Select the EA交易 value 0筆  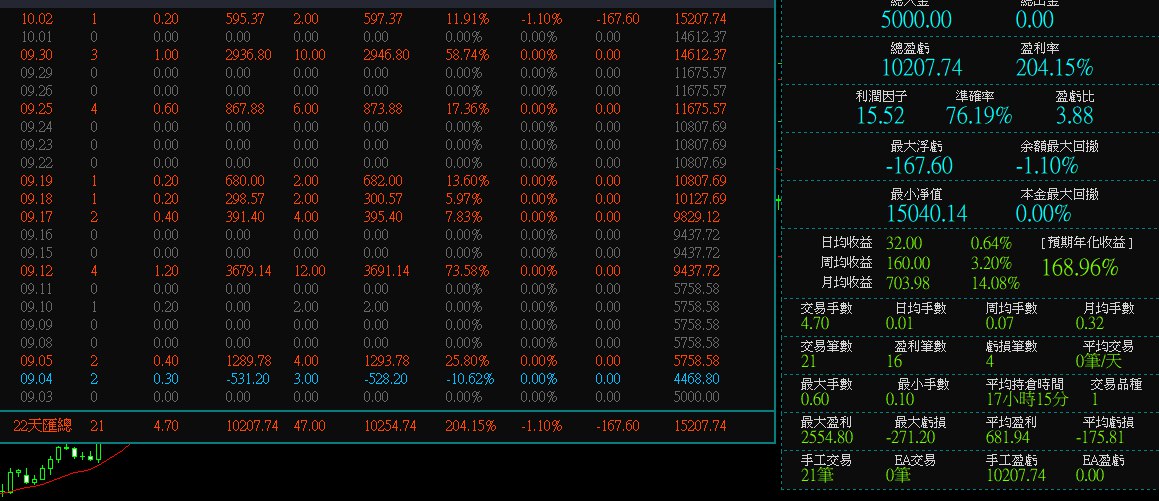(x=898, y=475)
